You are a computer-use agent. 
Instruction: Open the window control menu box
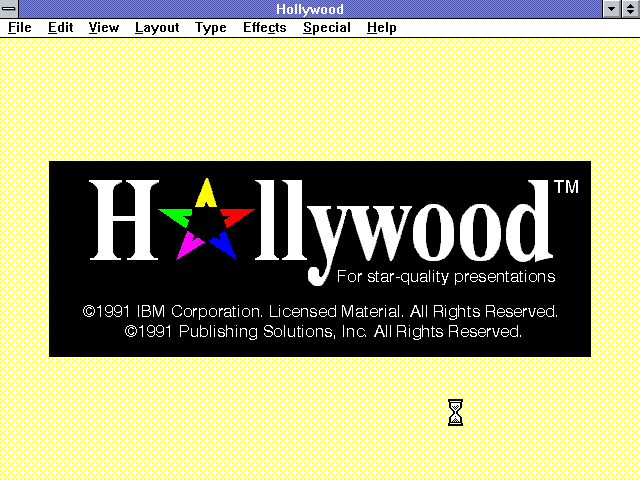pos(9,9)
